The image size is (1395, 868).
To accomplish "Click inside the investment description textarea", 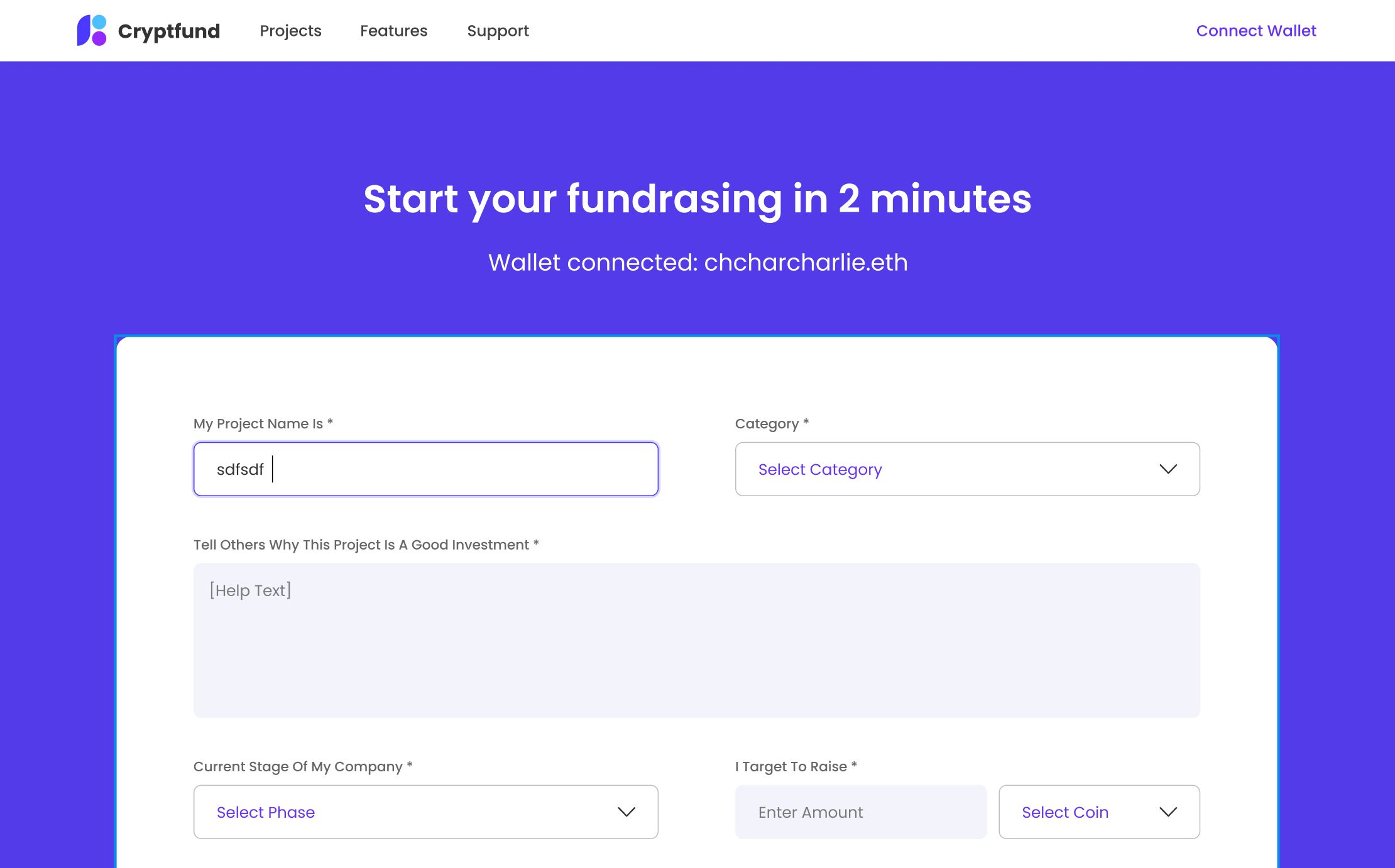I will 697,640.
